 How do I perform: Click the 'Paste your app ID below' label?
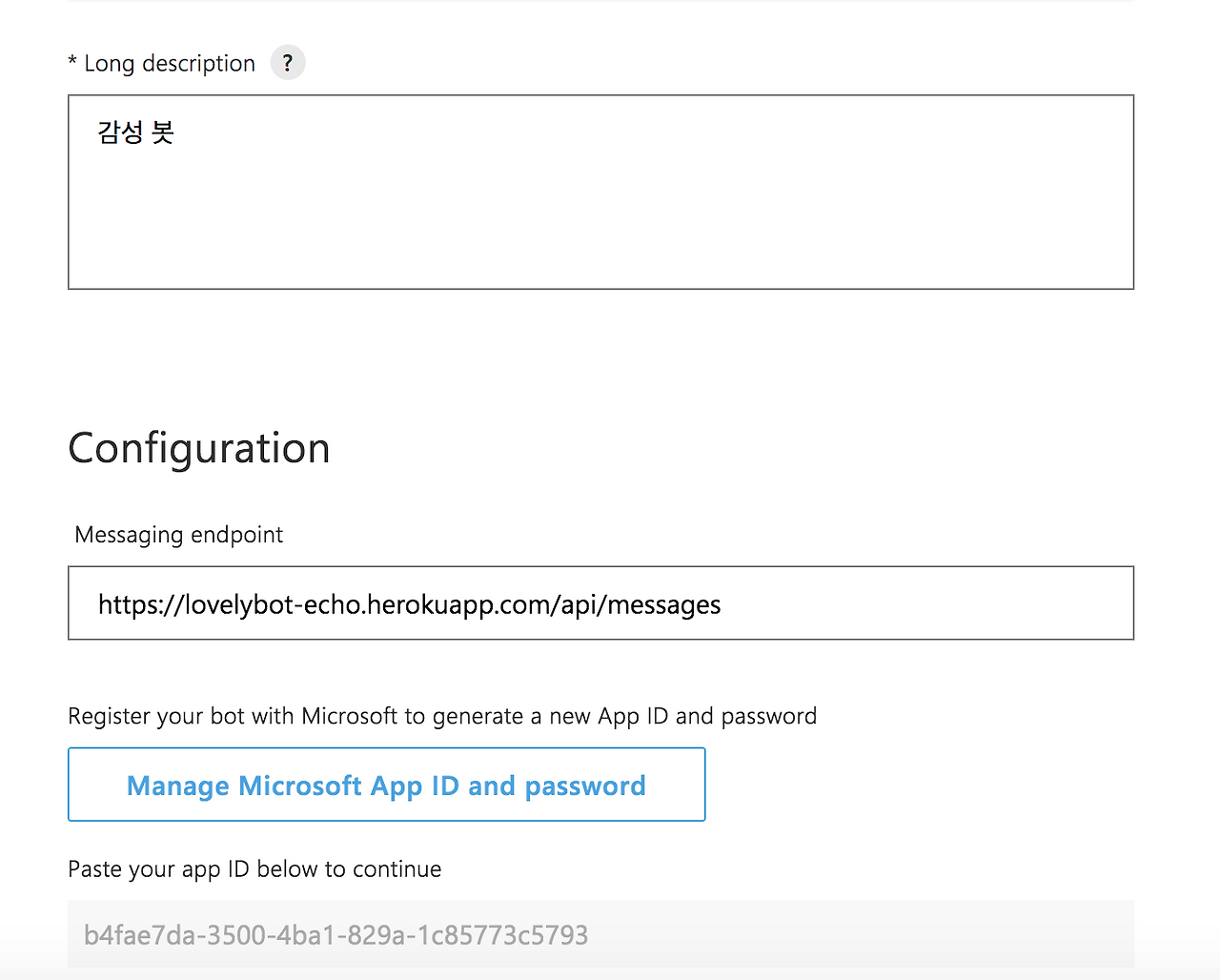254,869
